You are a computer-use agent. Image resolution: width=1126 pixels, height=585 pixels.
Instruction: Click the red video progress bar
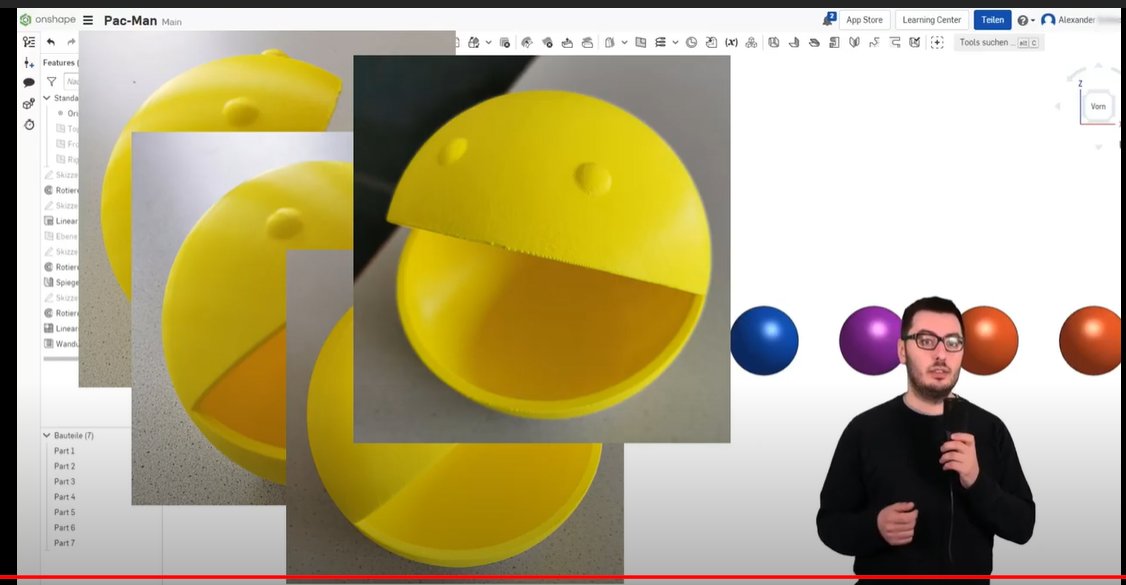click(x=563, y=576)
